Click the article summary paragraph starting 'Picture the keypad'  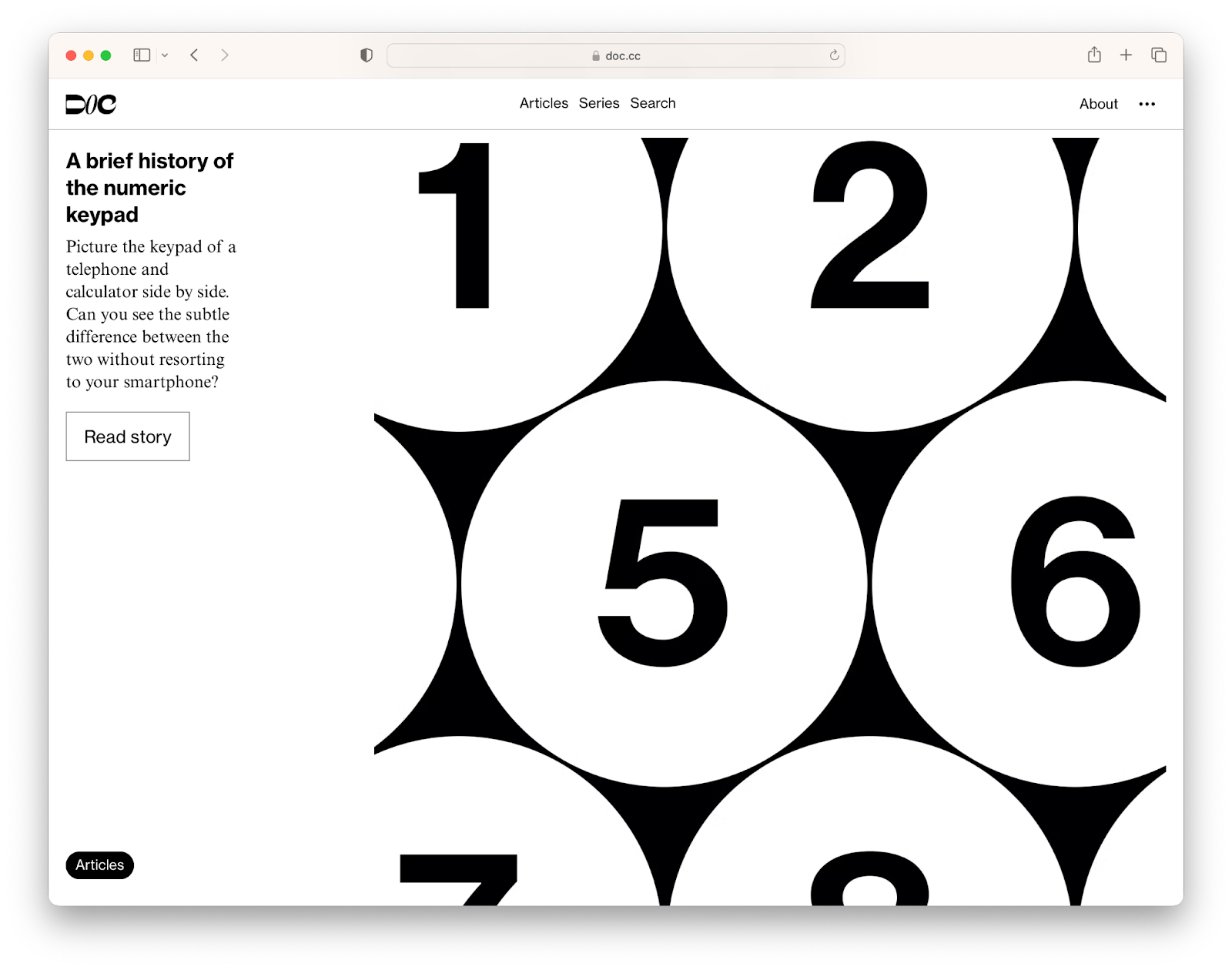coord(151,314)
